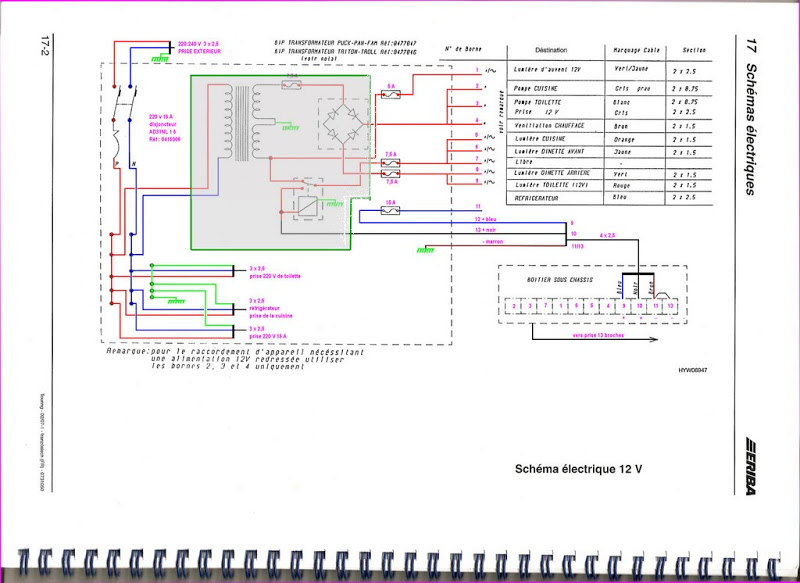Click section "2 x 0.75" in the Pompe CUISINE row
This screenshot has height=583, width=800.
click(x=685, y=89)
